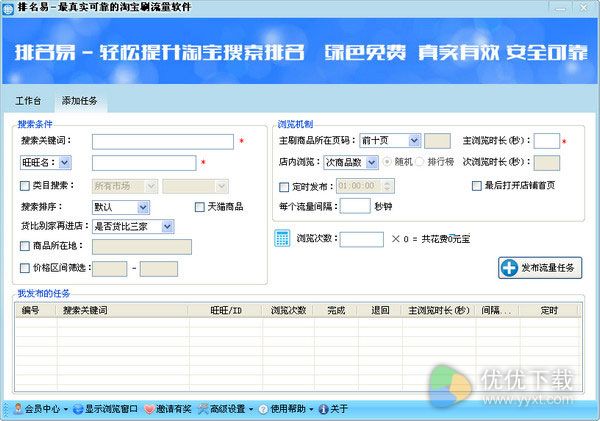
Task: Open the 会员中心 menu
Action: click(41, 409)
